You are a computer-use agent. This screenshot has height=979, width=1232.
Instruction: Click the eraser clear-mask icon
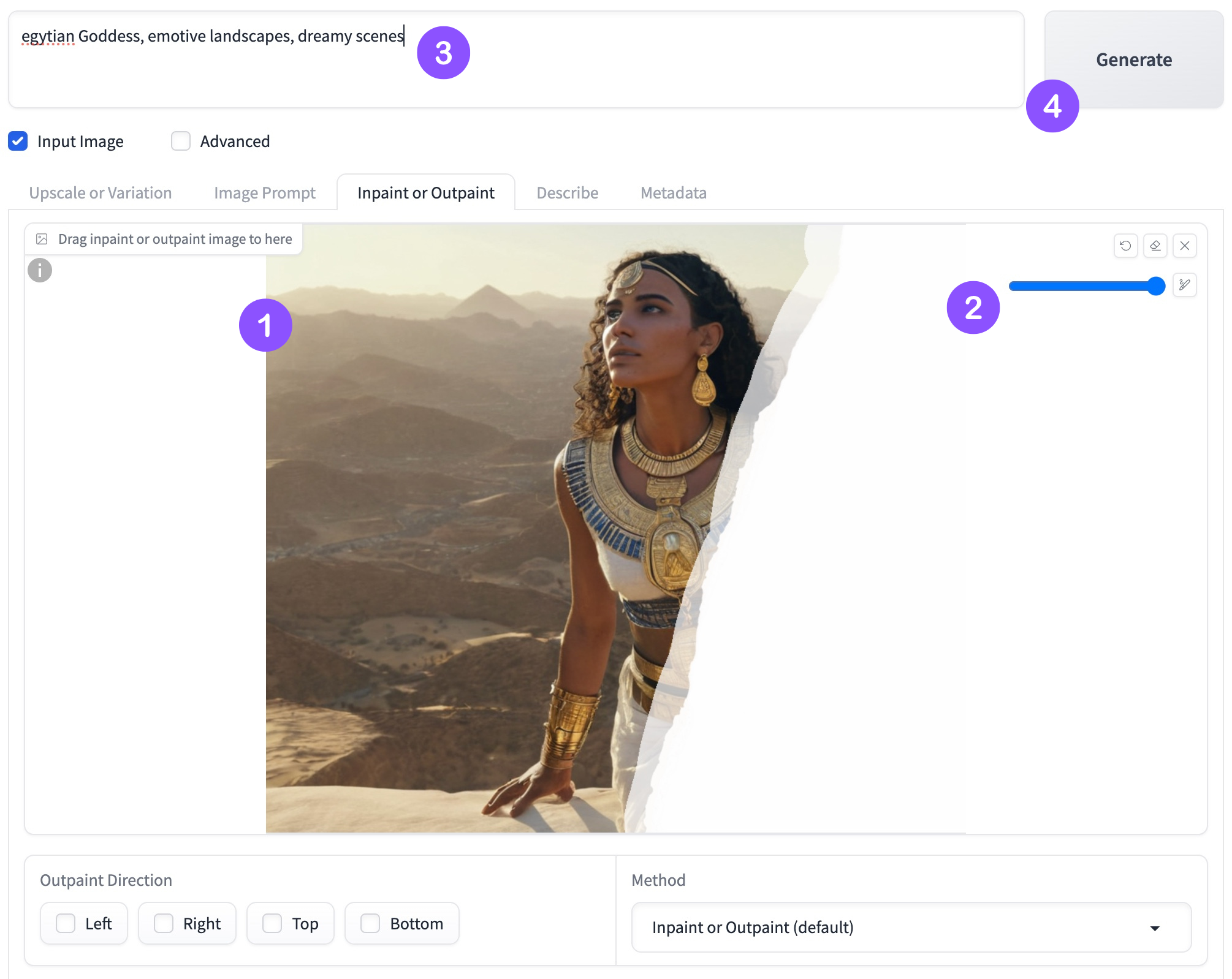click(1155, 246)
